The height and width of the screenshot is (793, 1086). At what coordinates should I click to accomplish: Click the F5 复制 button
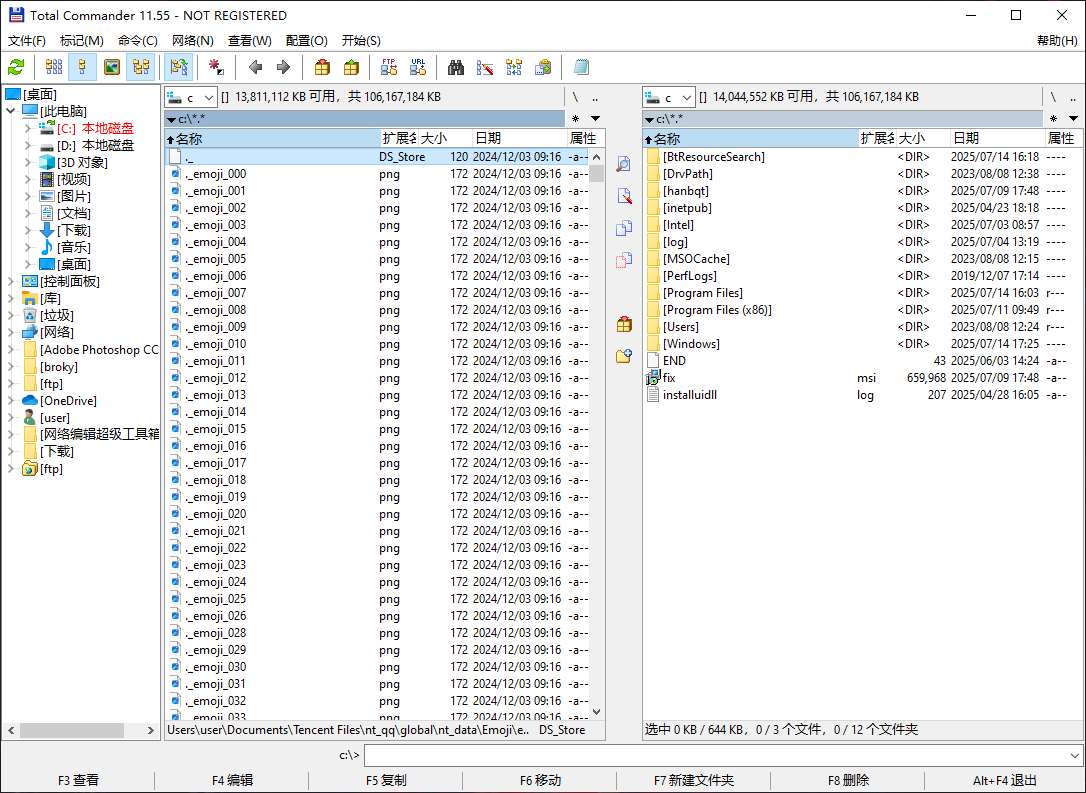(x=386, y=781)
